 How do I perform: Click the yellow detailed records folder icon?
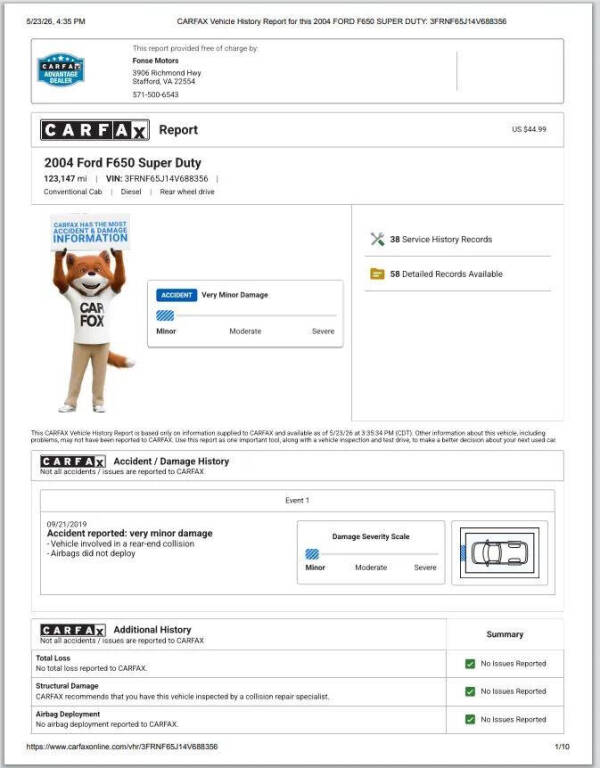[x=377, y=274]
